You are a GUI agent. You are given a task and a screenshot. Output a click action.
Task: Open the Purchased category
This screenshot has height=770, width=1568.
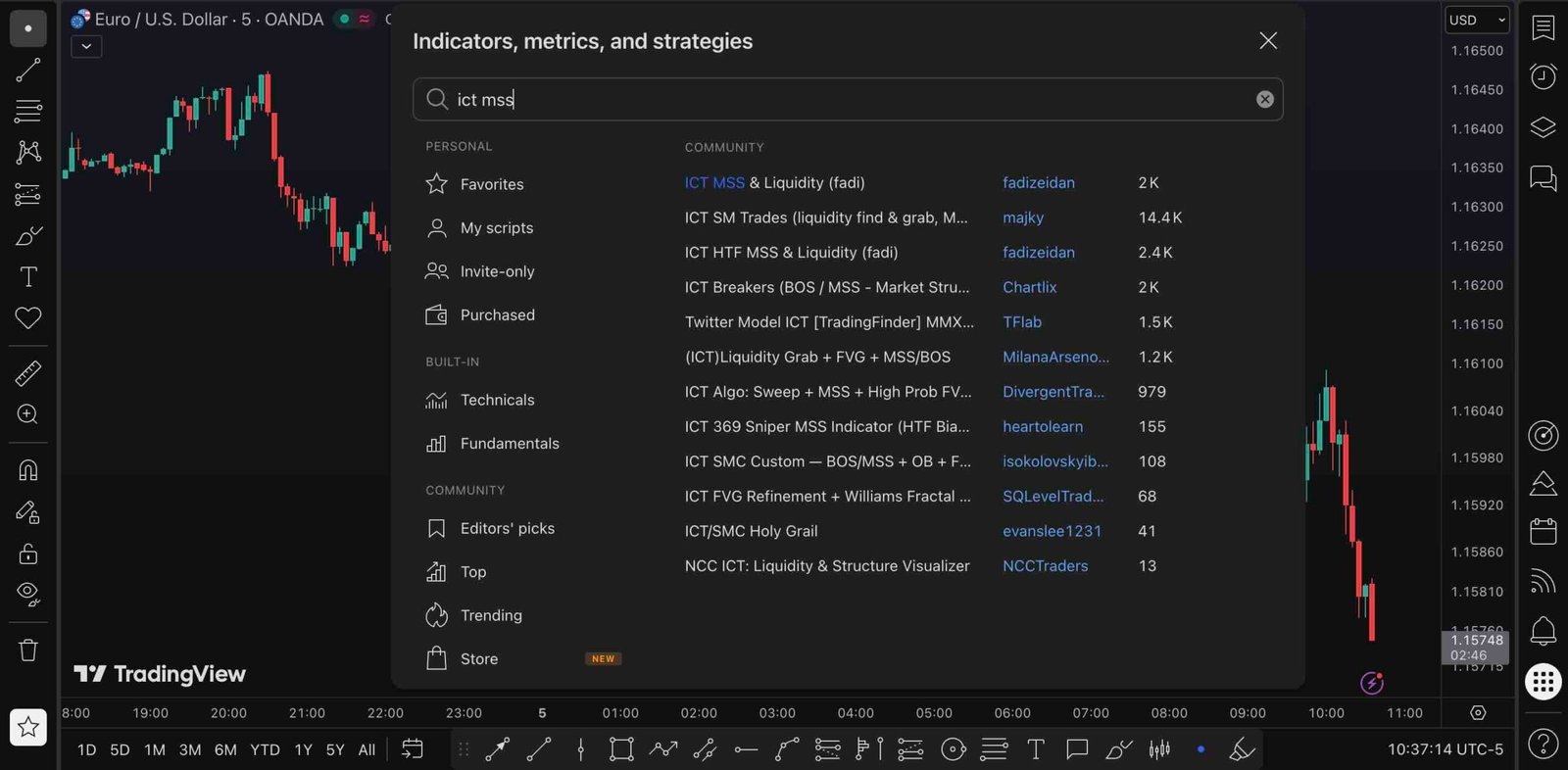pos(480,314)
